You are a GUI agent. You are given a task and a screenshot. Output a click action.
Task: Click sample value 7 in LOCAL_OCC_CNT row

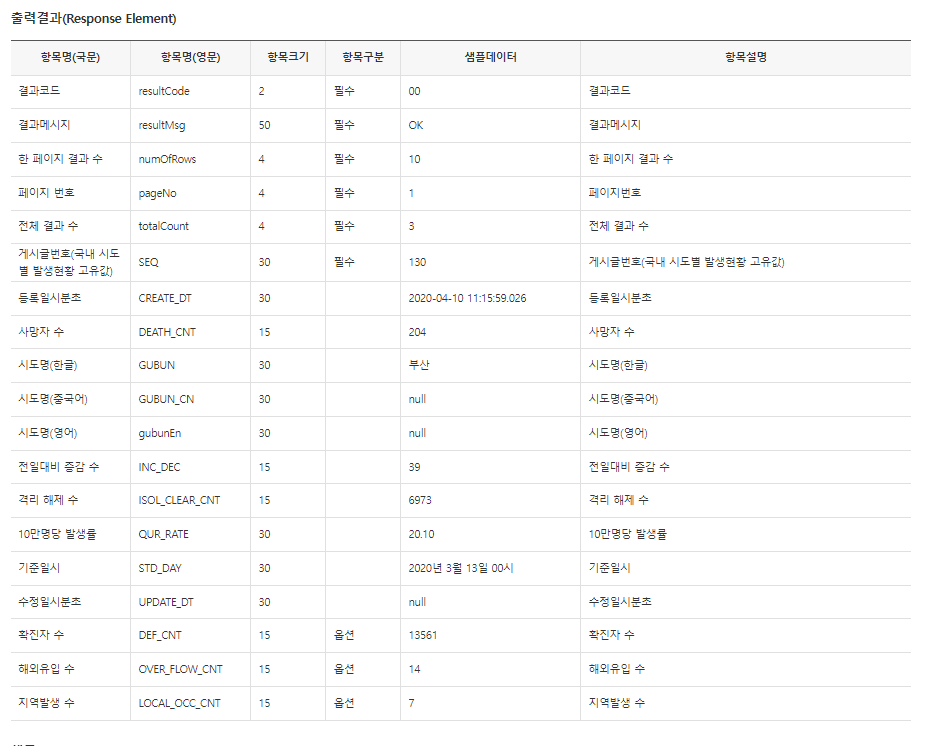(x=411, y=703)
